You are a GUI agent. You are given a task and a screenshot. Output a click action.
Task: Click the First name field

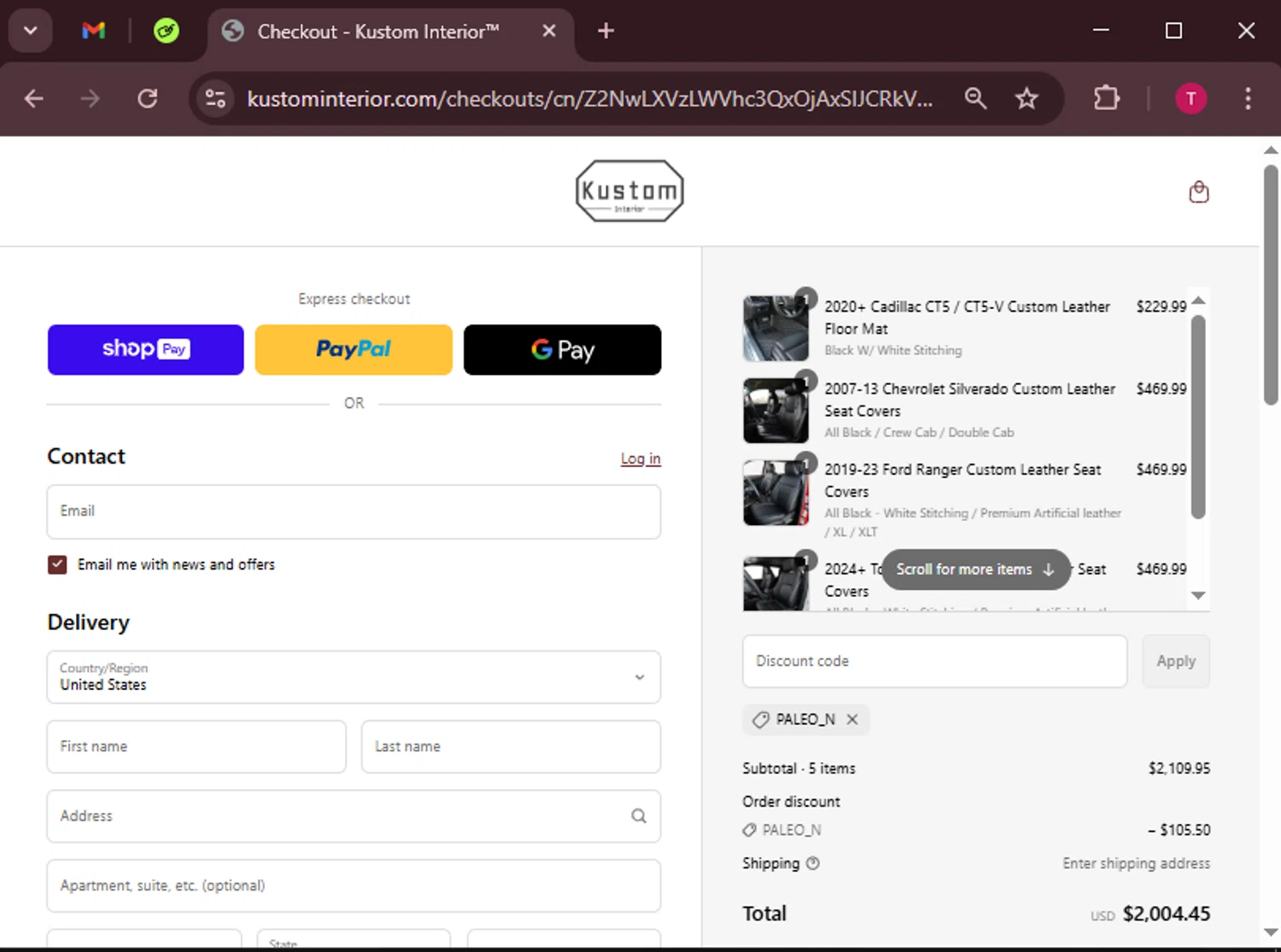coord(196,746)
